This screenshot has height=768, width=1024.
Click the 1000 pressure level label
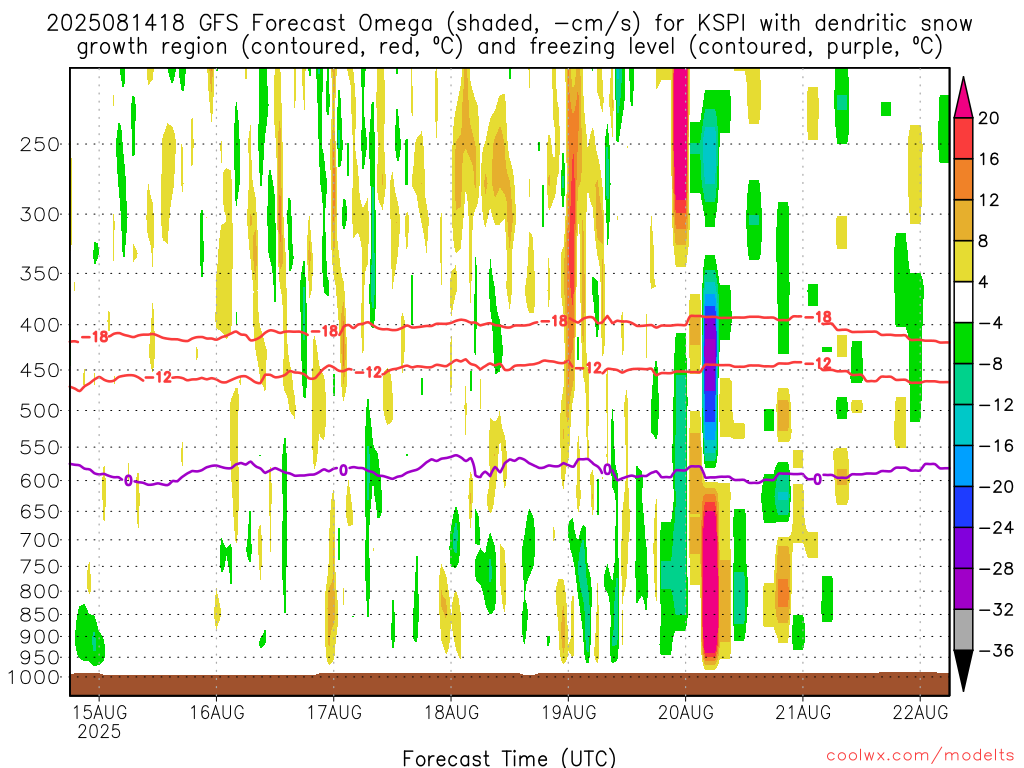(34, 677)
